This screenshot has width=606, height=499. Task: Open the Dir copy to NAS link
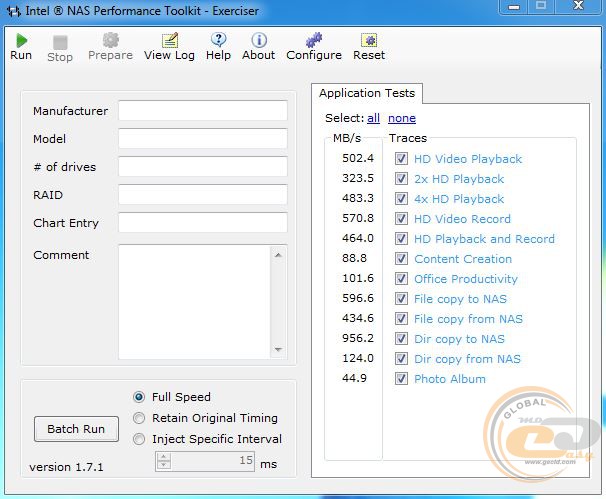click(460, 339)
